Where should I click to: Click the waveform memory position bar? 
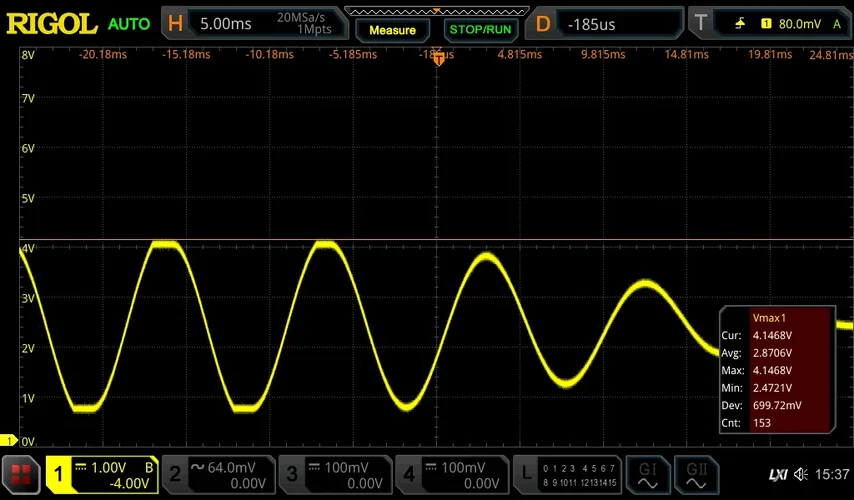click(437, 11)
